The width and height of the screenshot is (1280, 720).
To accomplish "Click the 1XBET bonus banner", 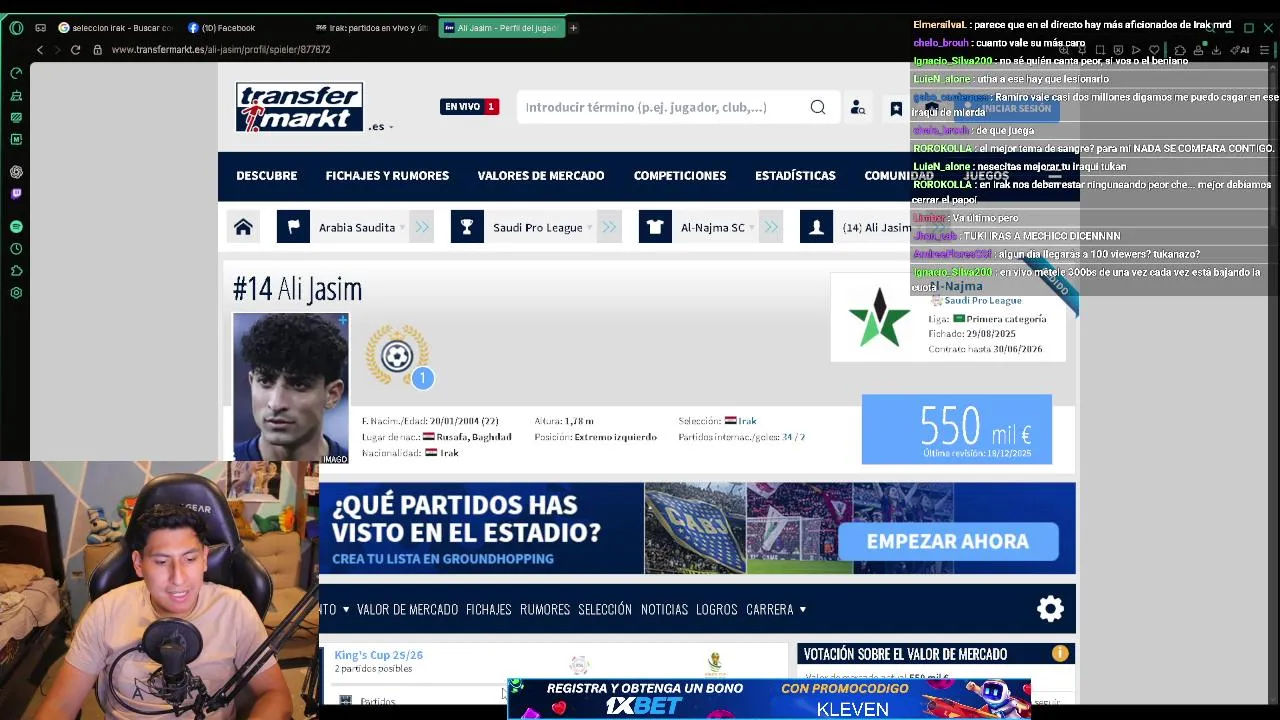I will [x=768, y=698].
